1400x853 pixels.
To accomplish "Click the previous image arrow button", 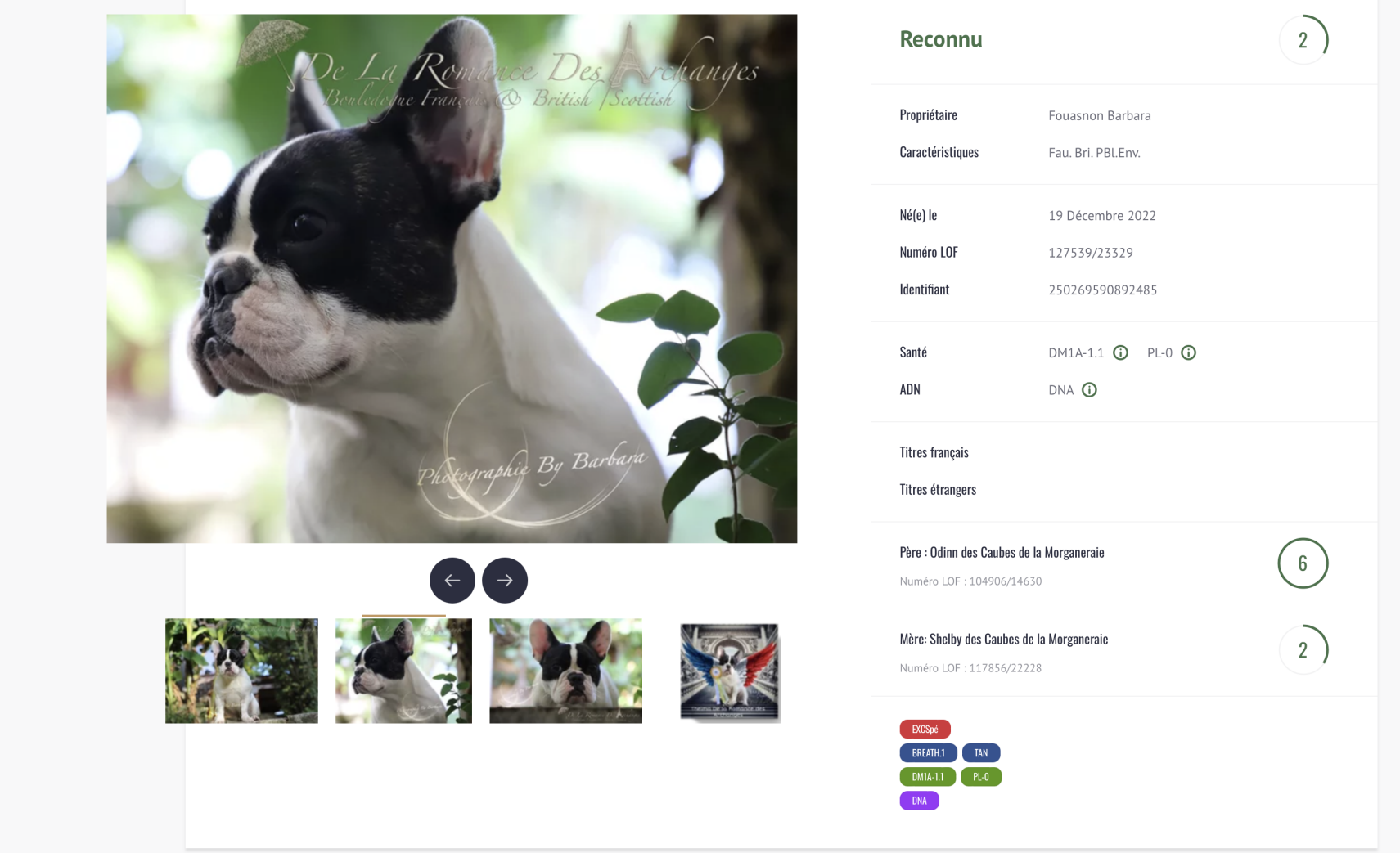I will point(452,580).
